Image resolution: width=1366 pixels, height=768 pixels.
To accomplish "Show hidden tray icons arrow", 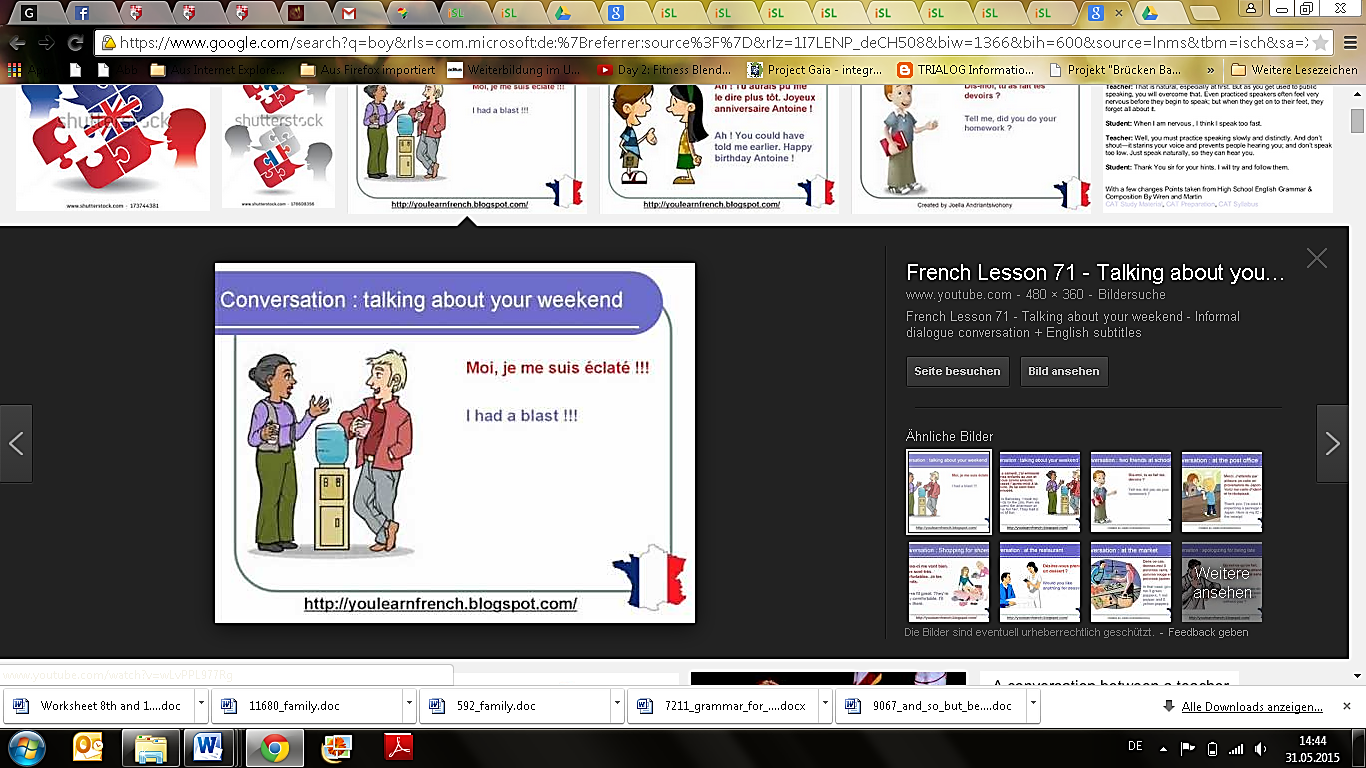I will (1164, 748).
